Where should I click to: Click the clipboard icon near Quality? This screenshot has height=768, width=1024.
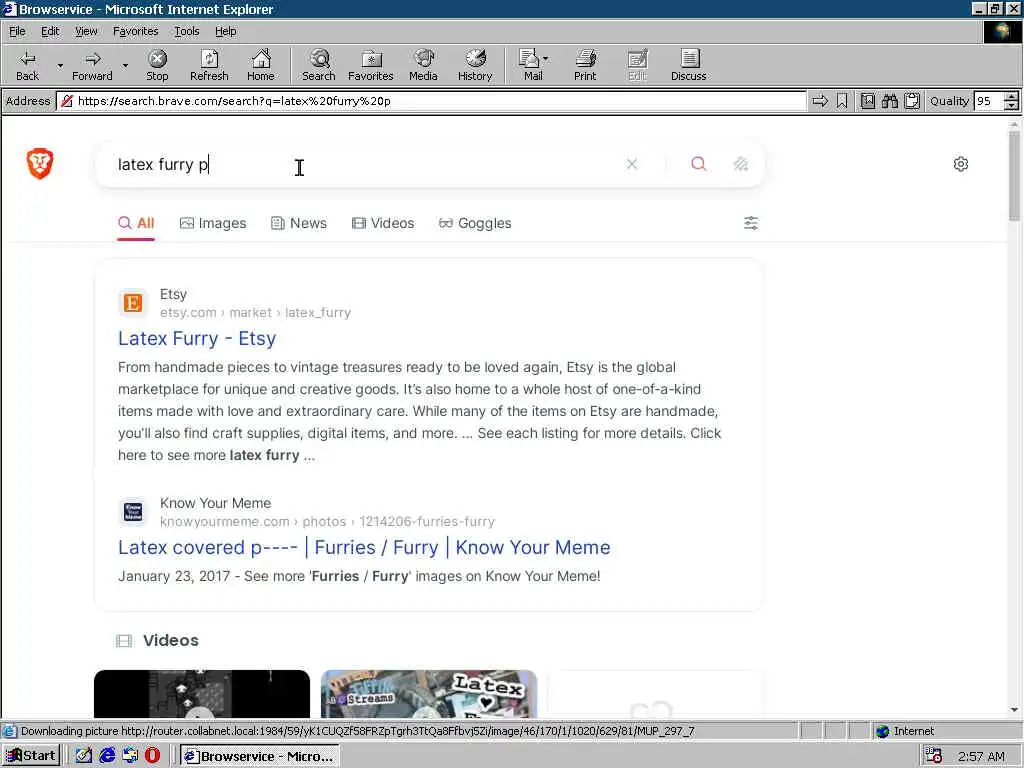pos(912,101)
